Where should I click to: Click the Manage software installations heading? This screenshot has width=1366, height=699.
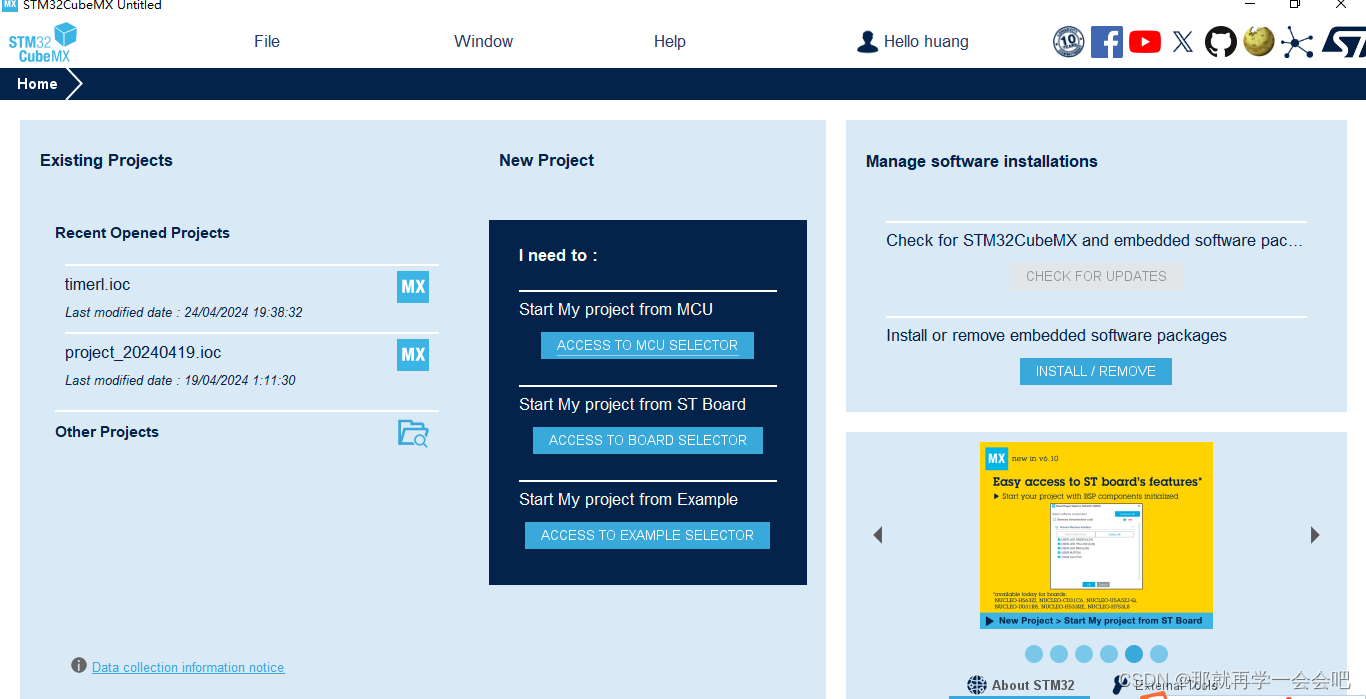point(981,161)
